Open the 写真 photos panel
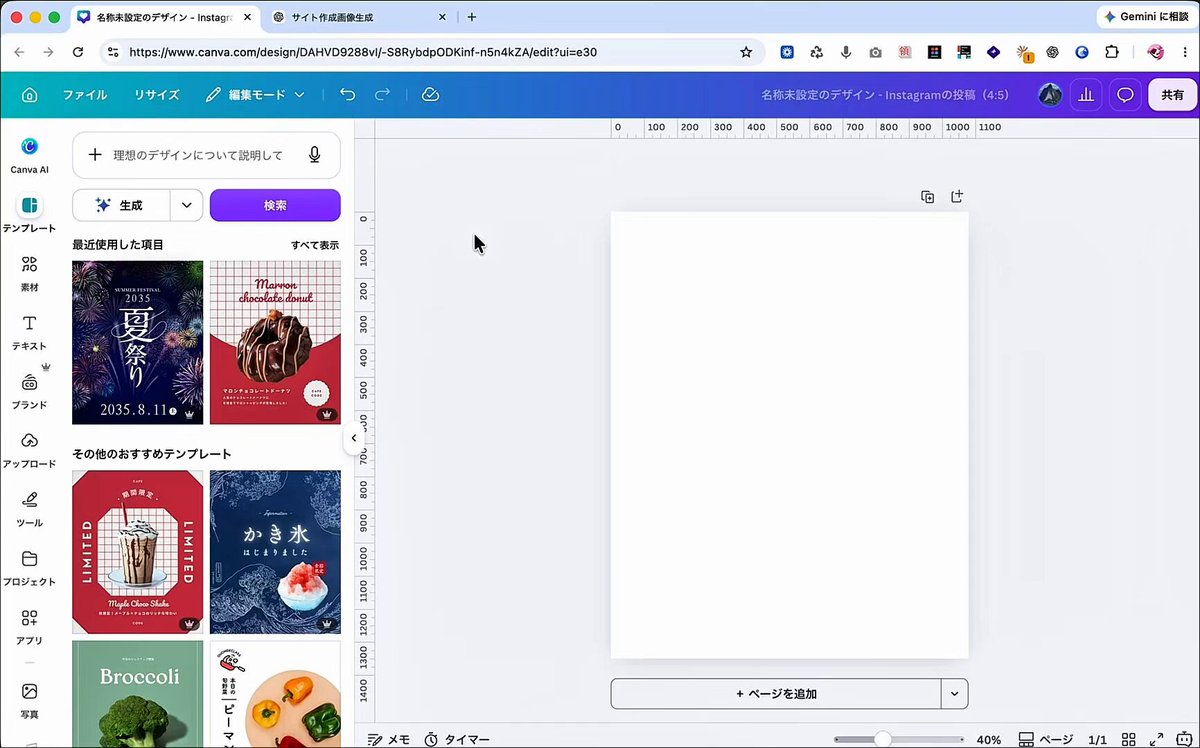Screen dimensions: 1200x748 (30, 700)
